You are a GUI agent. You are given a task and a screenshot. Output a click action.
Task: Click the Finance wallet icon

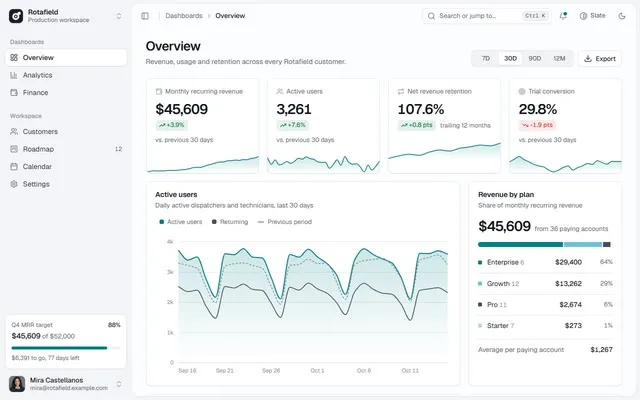coord(14,93)
